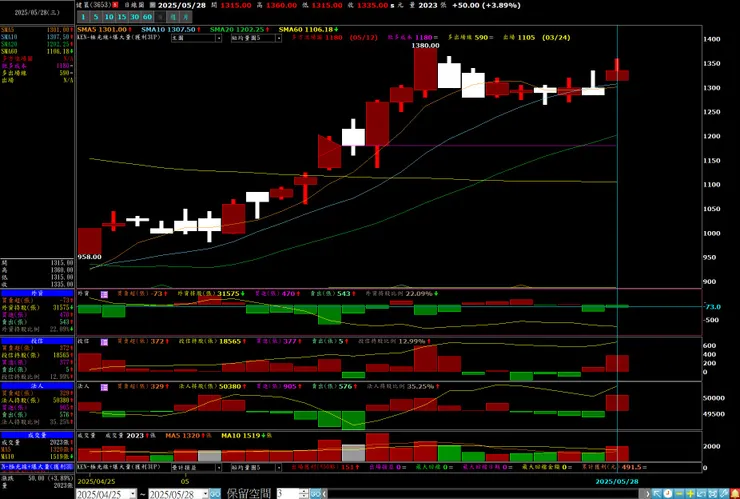Select the blue 融資 panel title in the left sidebar
Image resolution: width=740 pixels, height=499 pixels.
[x=37, y=293]
